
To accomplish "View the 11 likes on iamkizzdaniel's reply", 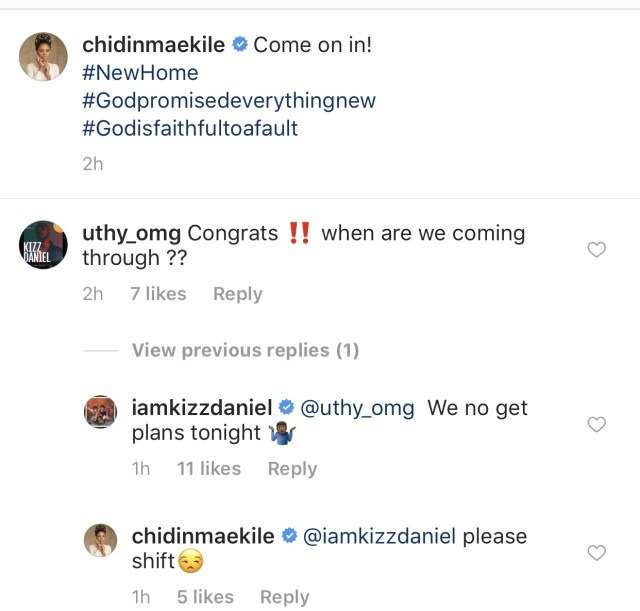I will [x=208, y=469].
